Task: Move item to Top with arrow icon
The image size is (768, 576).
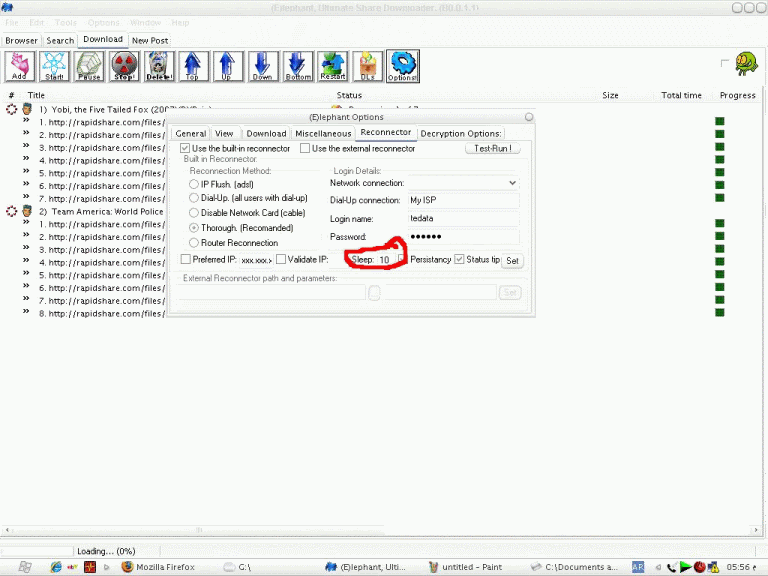Action: [x=193, y=66]
